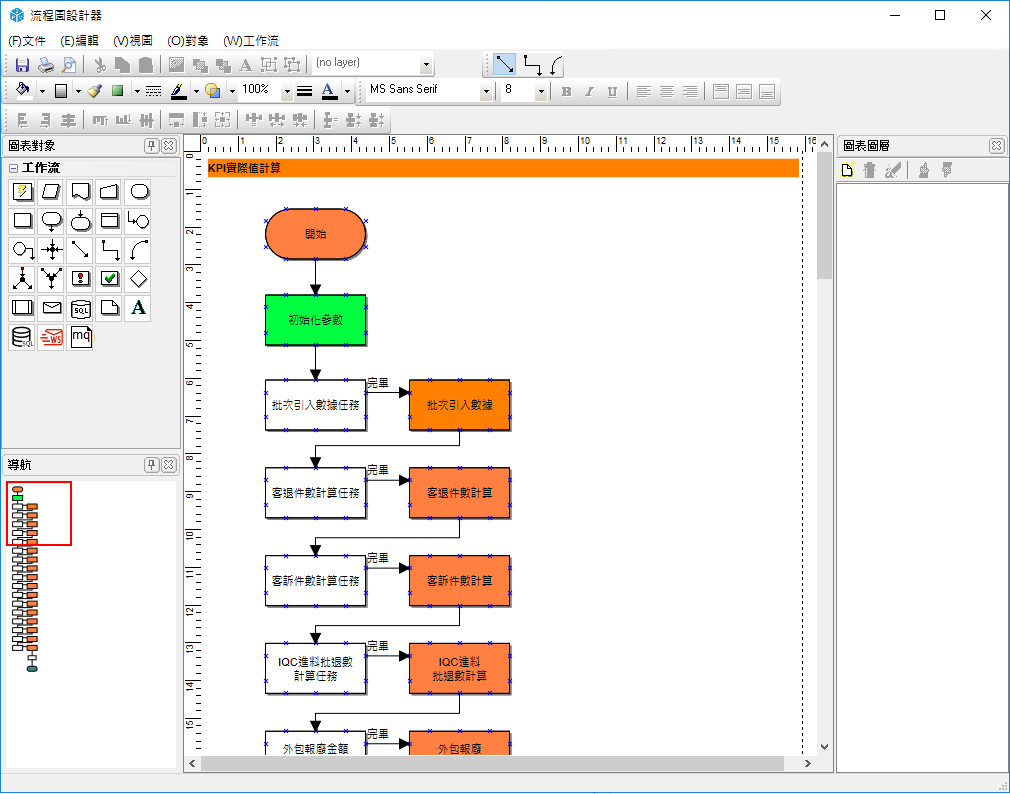The width and height of the screenshot is (1010, 794).
Task: Choose the red exclamation shape
Action: tap(81, 279)
